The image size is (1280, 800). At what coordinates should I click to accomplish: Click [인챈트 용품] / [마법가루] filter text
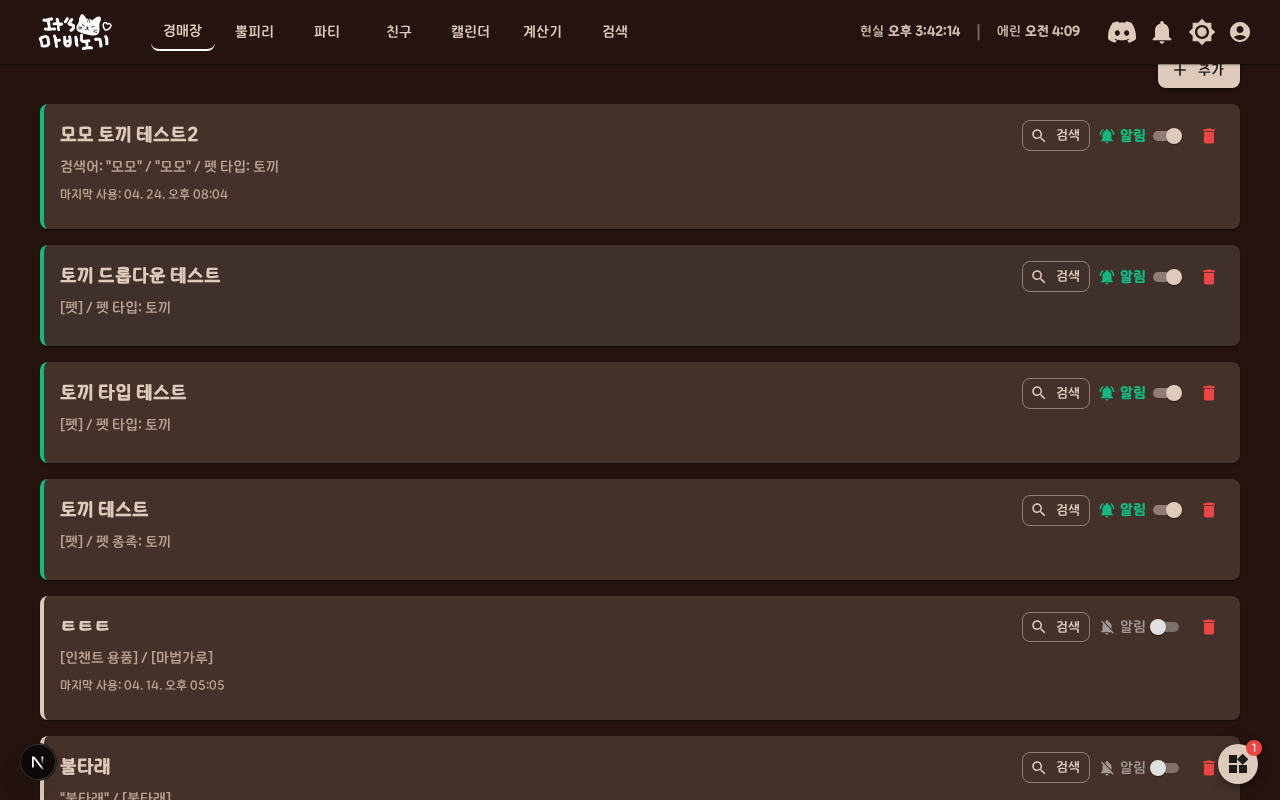[x=136, y=657]
